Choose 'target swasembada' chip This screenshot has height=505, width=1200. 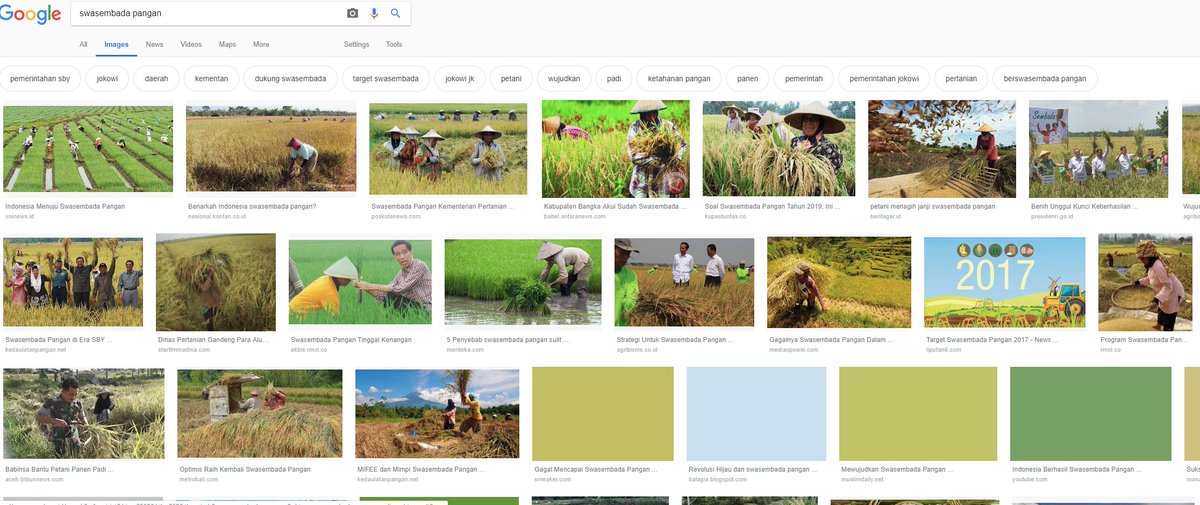(x=386, y=78)
